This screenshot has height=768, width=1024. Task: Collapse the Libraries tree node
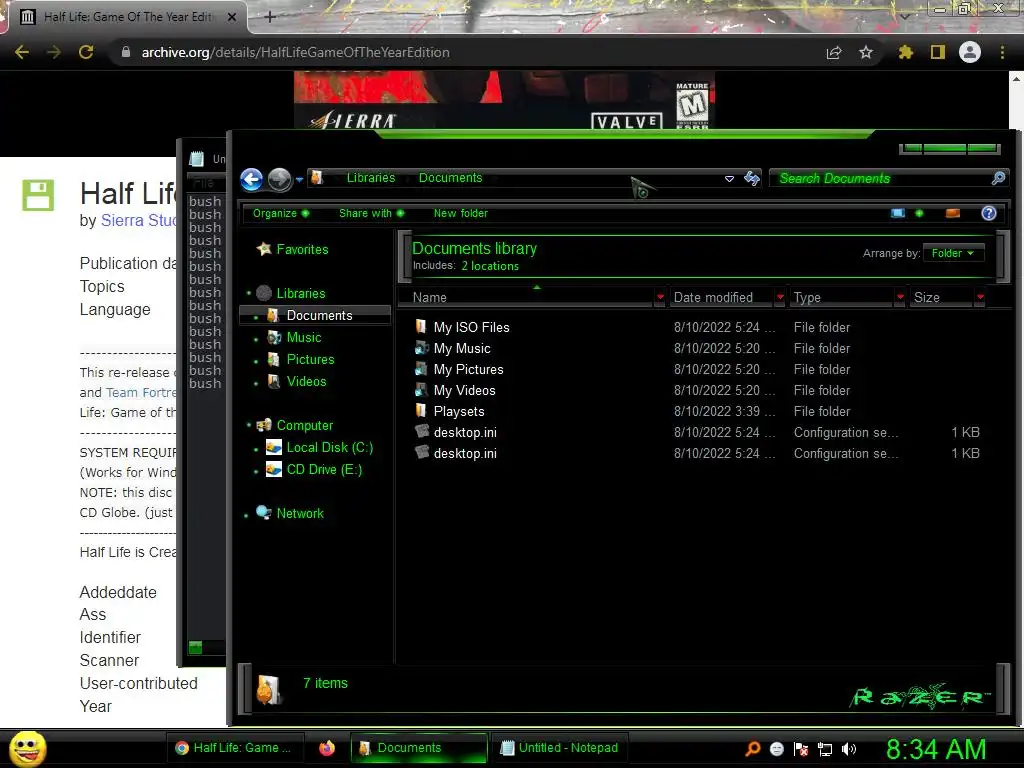(248, 293)
